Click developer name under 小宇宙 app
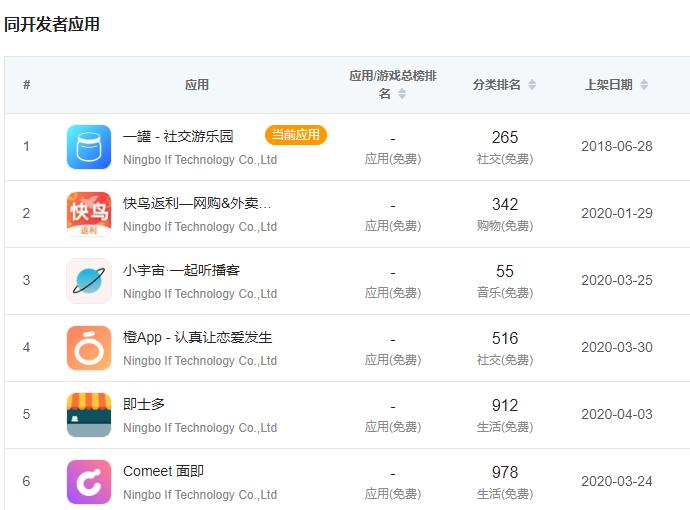Image resolution: width=690 pixels, height=510 pixels. click(200, 294)
